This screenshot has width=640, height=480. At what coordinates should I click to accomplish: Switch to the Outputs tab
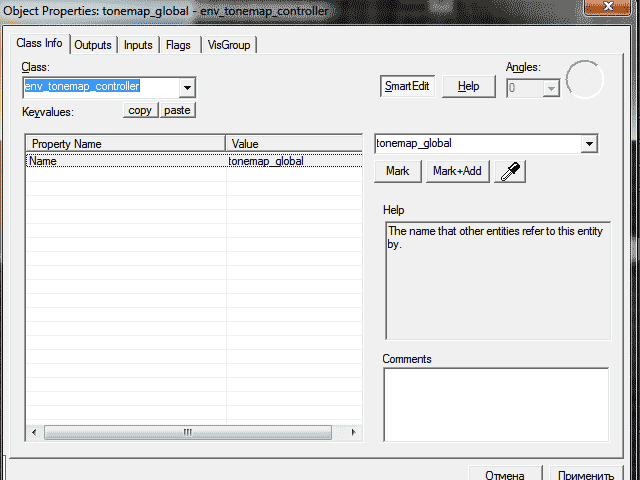click(93, 45)
